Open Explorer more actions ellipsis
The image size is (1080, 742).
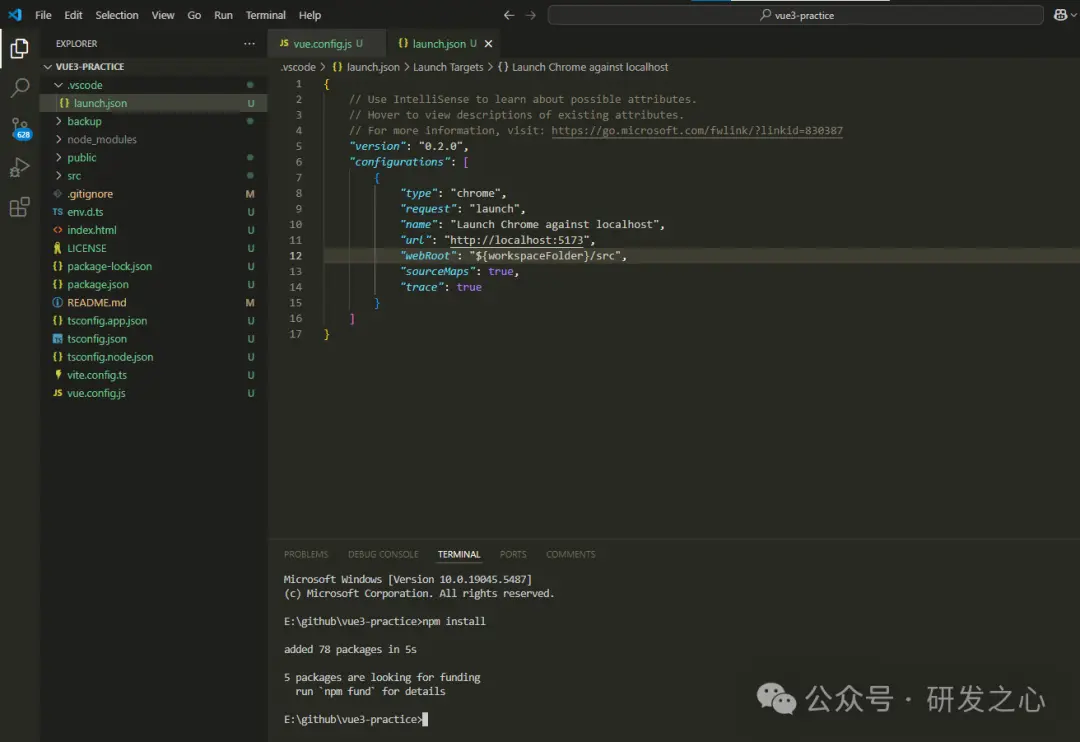click(249, 44)
